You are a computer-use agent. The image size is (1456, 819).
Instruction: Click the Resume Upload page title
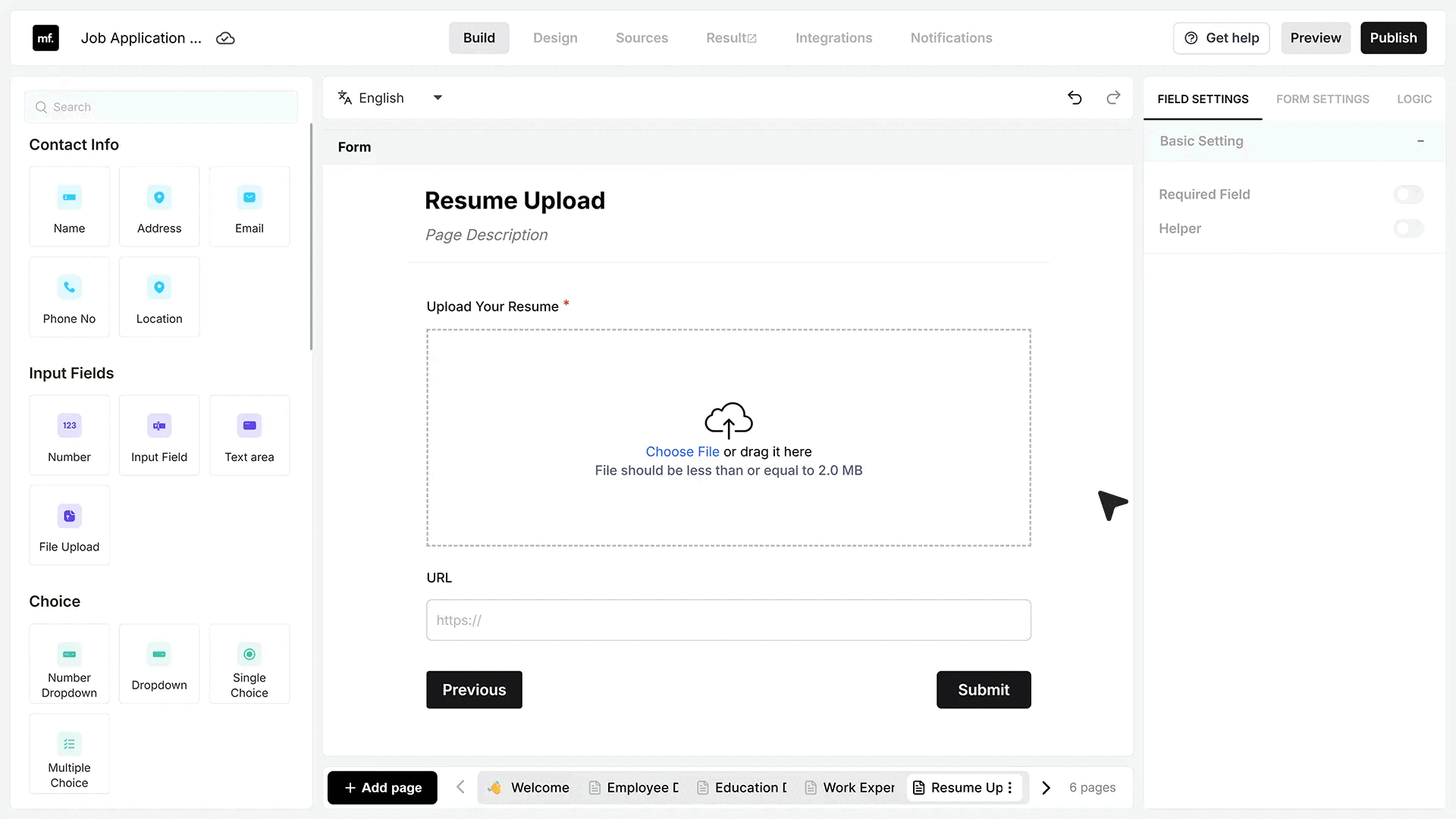tap(515, 201)
